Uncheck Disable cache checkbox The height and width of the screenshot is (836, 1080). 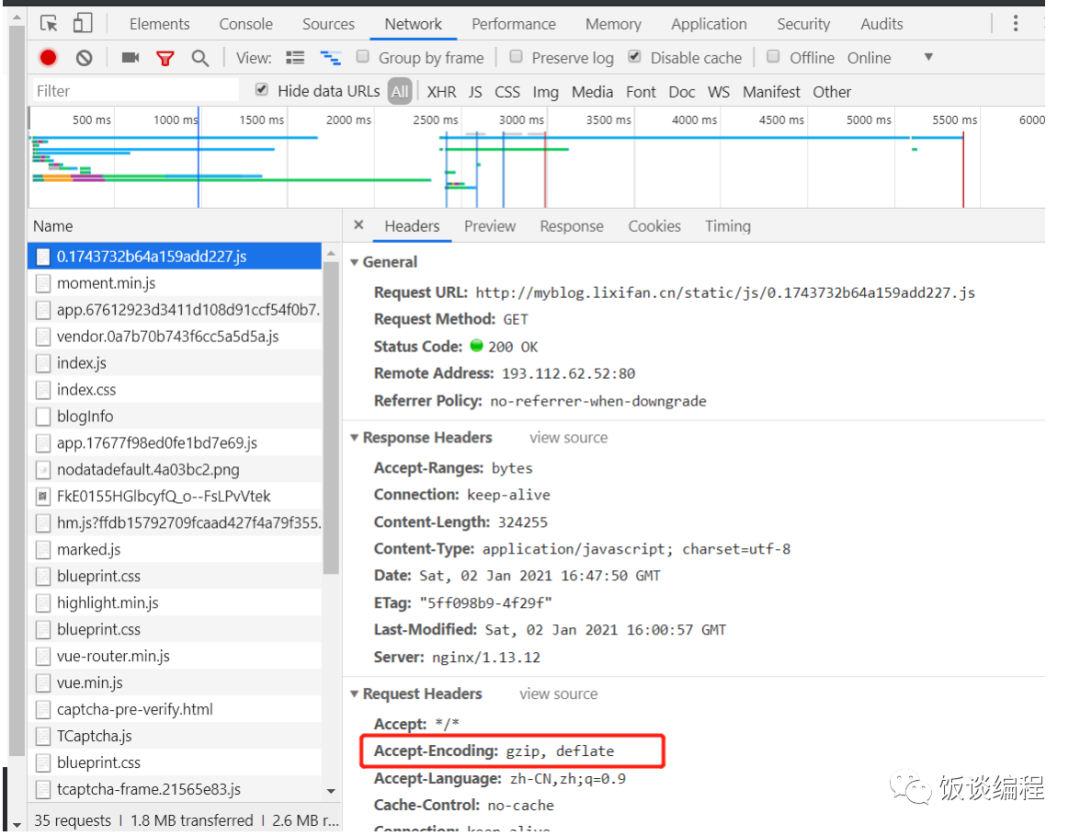635,56
